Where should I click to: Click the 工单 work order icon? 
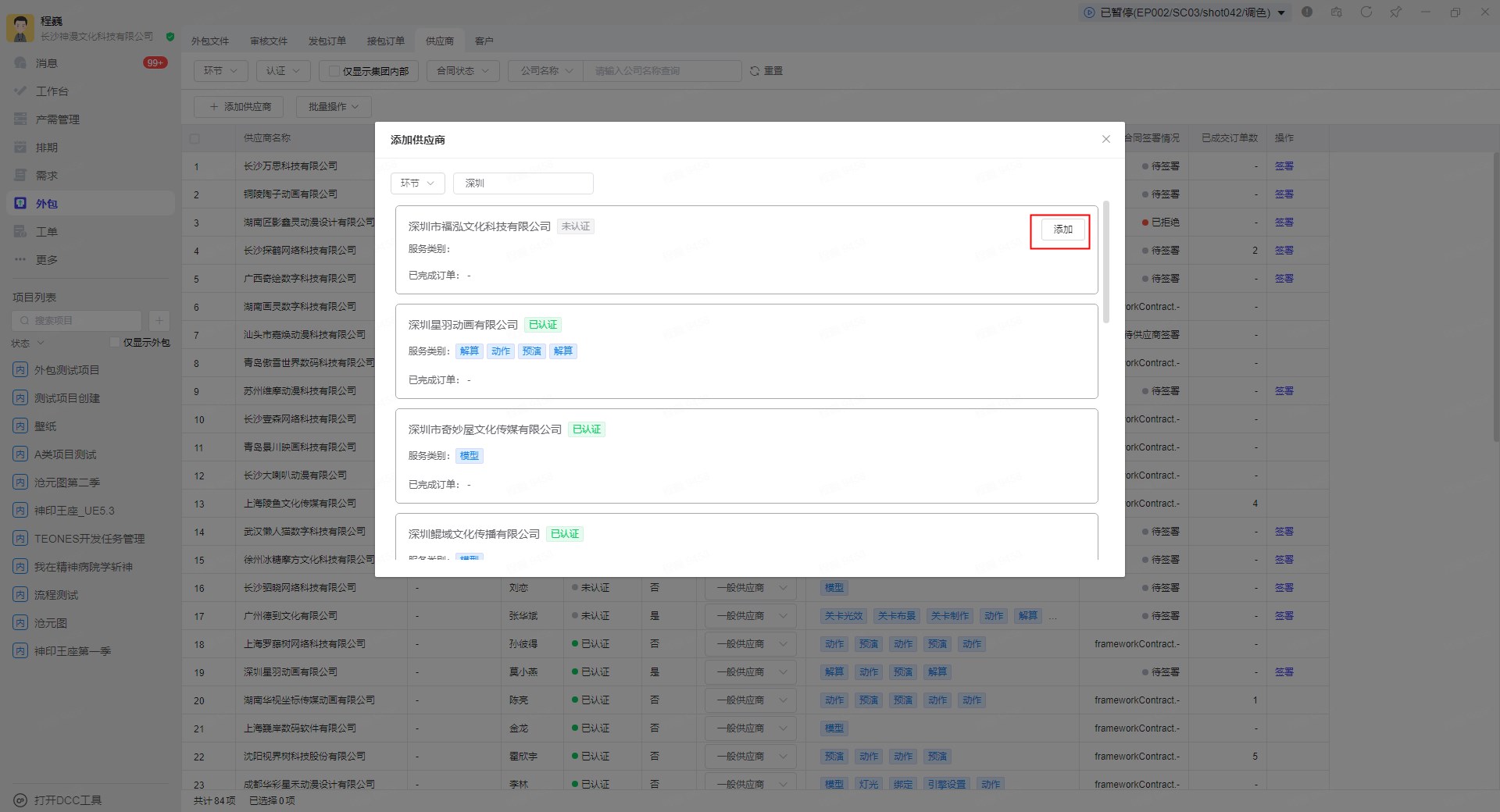21,232
